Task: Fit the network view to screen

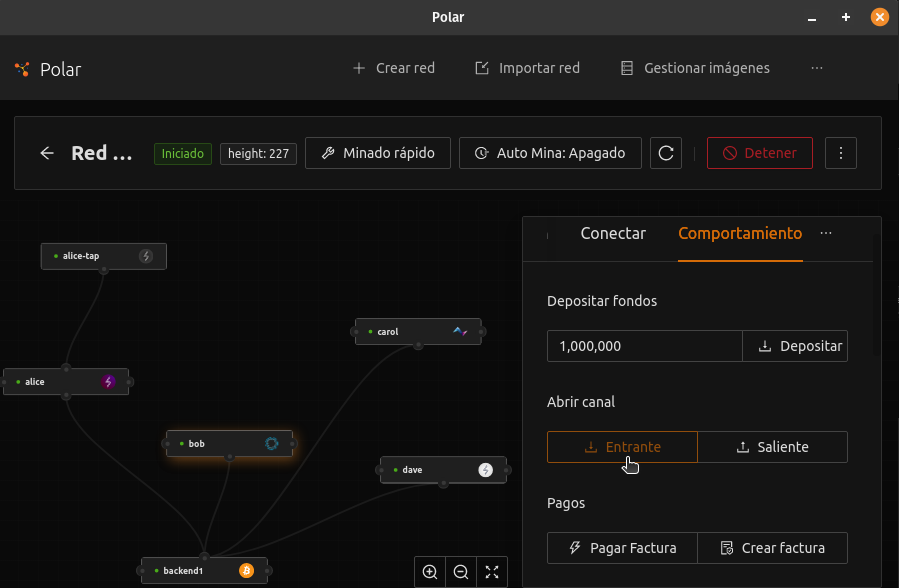Action: pos(492,572)
